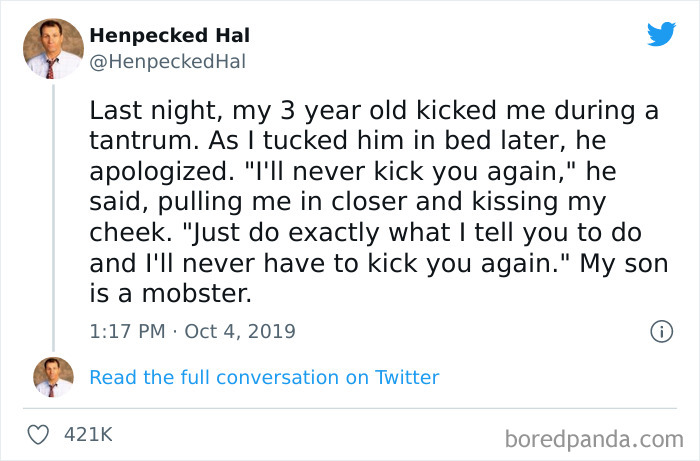This screenshot has width=700, height=461.
Task: Click the 1:17 PM timestamp
Action: pyautogui.click(x=128, y=331)
